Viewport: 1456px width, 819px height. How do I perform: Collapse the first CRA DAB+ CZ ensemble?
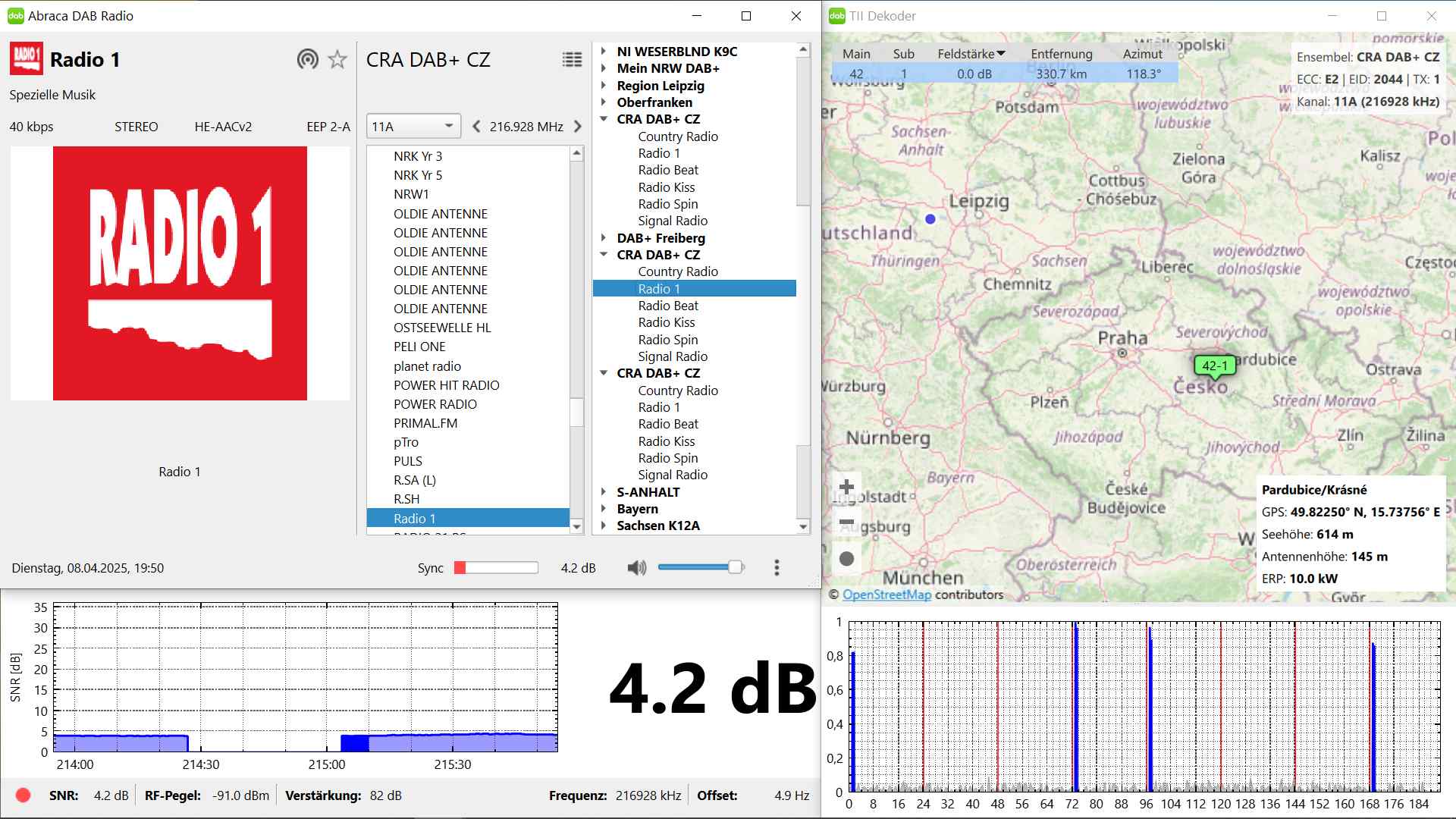(x=604, y=119)
